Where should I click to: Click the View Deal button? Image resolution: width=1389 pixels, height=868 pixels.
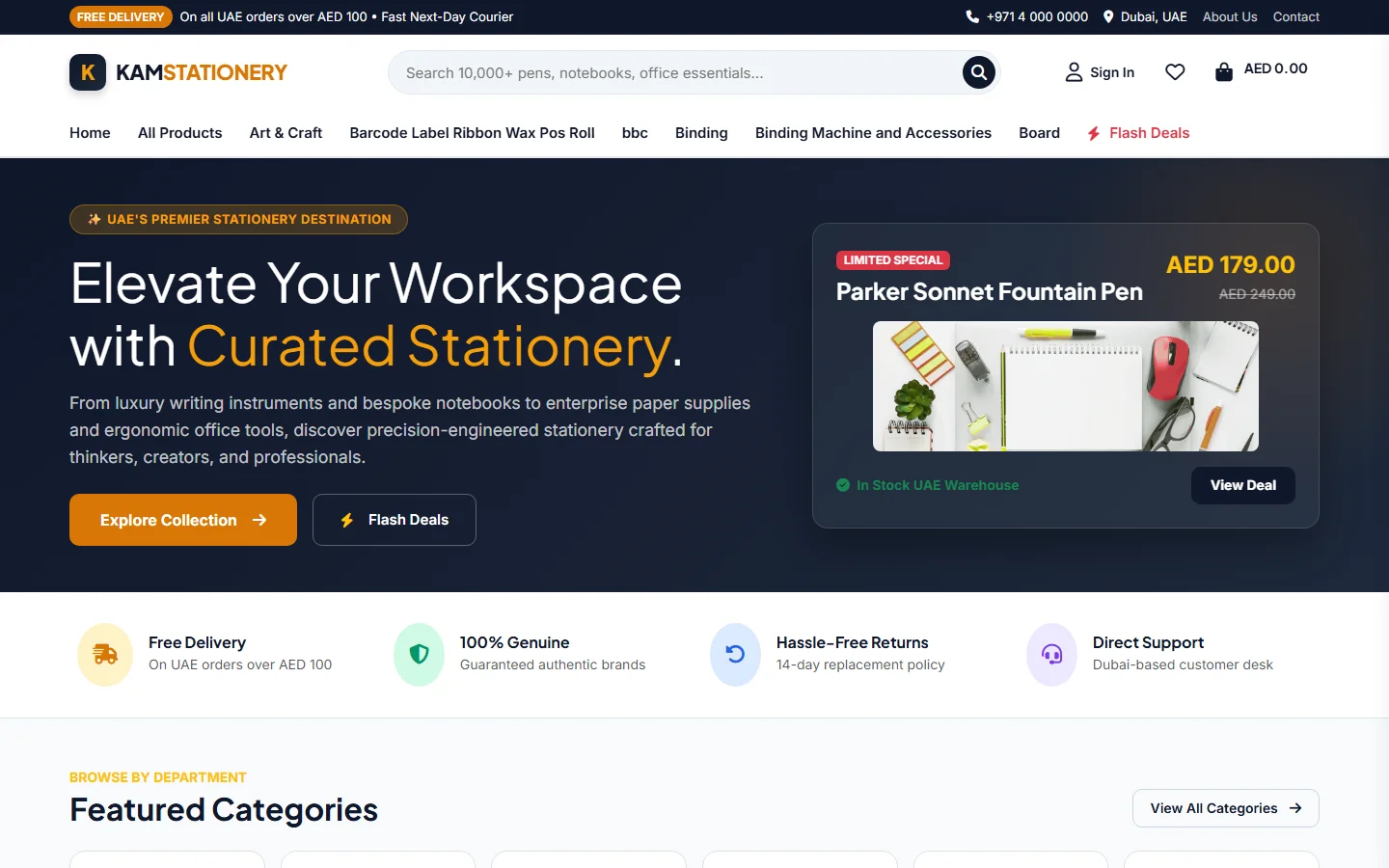click(1243, 485)
